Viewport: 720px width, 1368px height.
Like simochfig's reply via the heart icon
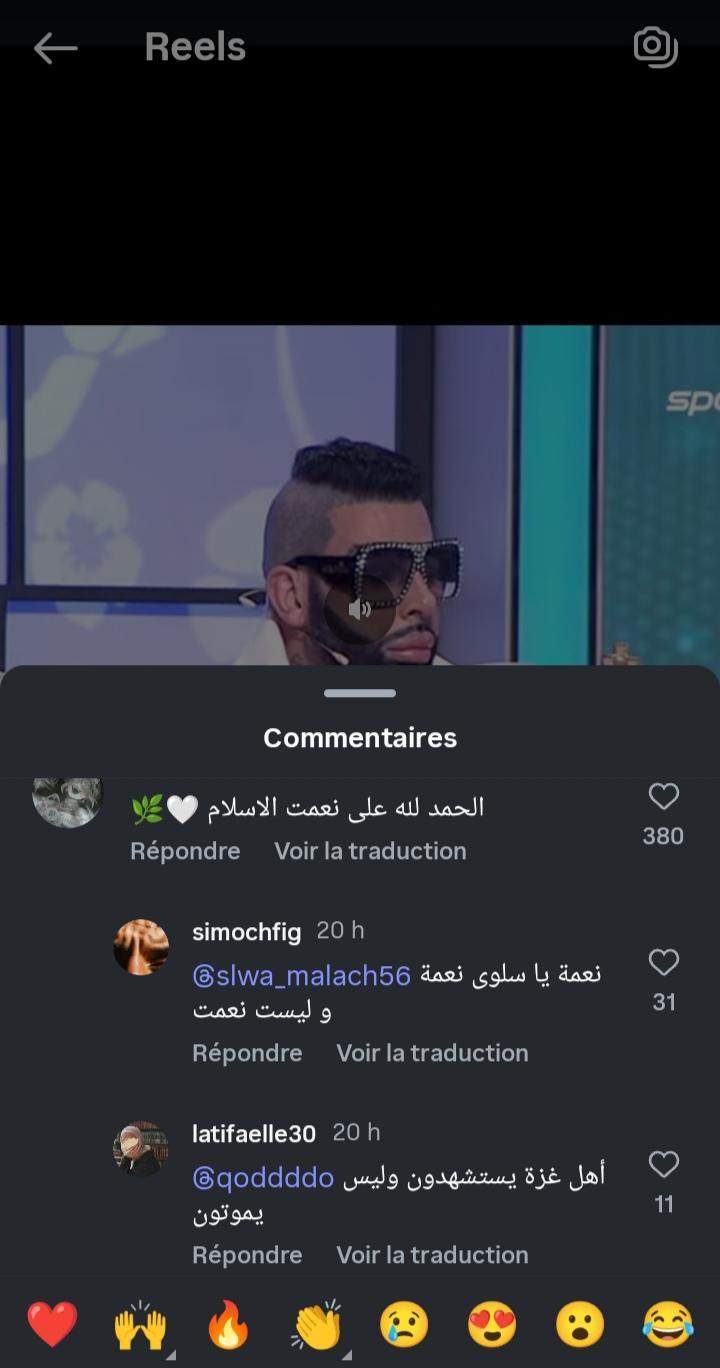[x=664, y=963]
